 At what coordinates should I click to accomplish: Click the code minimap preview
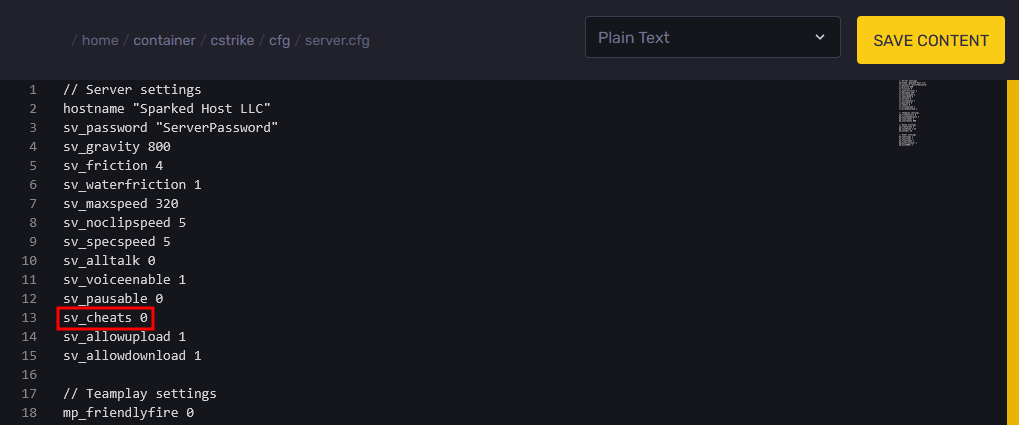pos(915,112)
